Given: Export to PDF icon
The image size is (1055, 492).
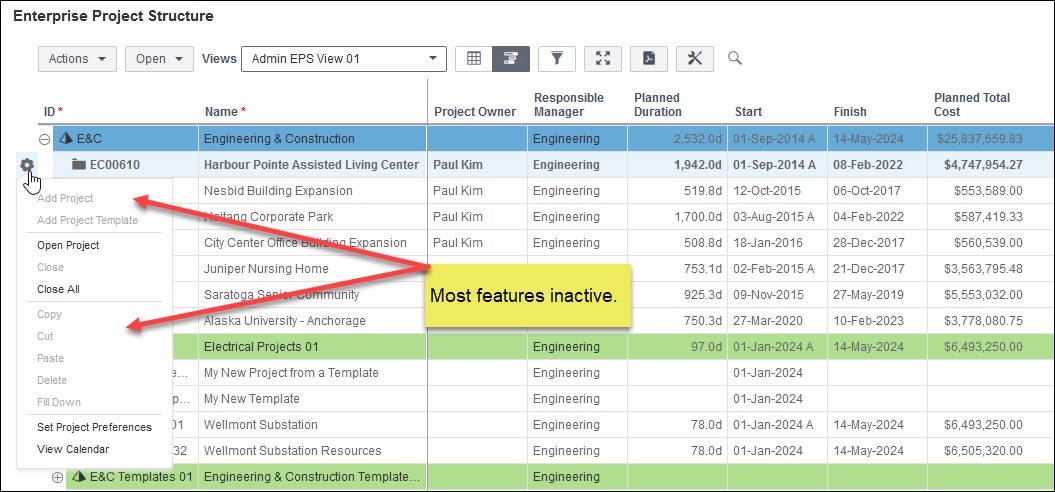Looking at the screenshot, I should tap(649, 59).
